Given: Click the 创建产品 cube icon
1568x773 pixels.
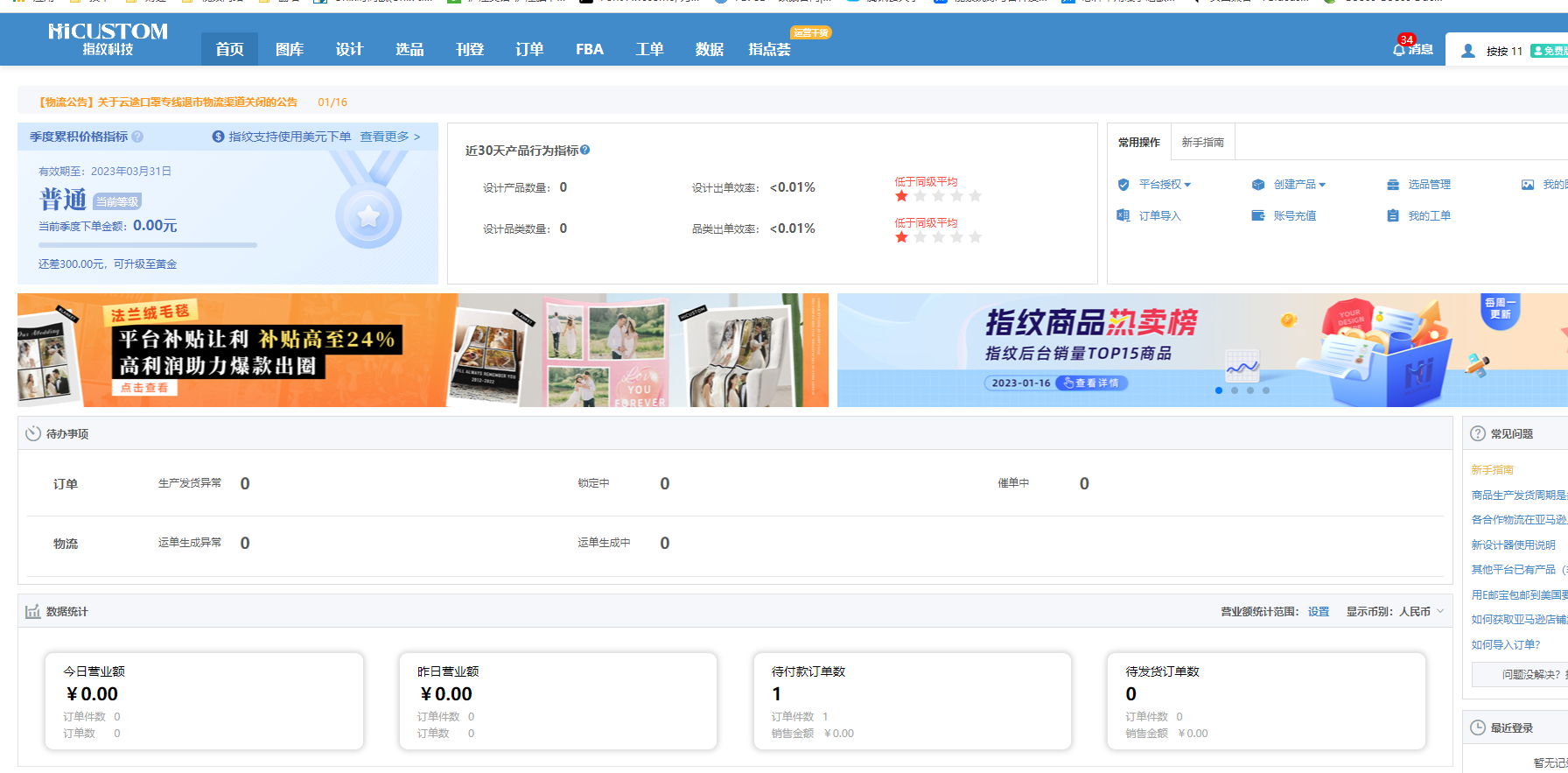Looking at the screenshot, I should pyautogui.click(x=1258, y=185).
